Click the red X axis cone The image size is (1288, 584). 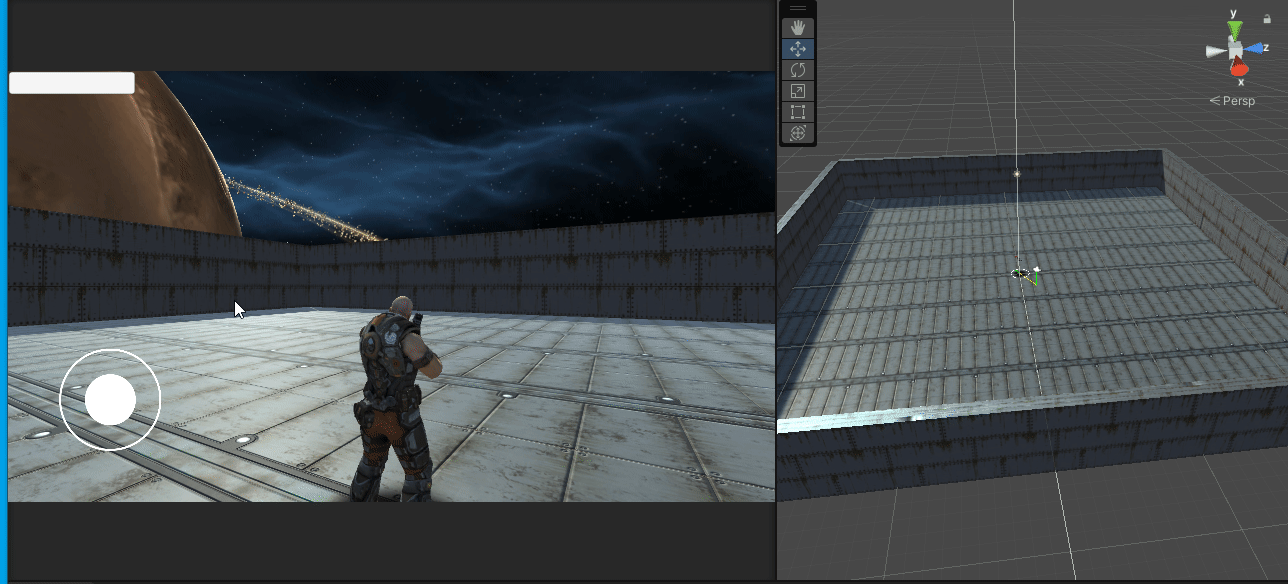pyautogui.click(x=1239, y=69)
